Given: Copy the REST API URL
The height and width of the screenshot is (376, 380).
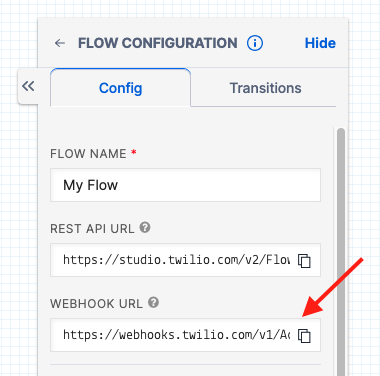Looking at the screenshot, I should [304, 261].
